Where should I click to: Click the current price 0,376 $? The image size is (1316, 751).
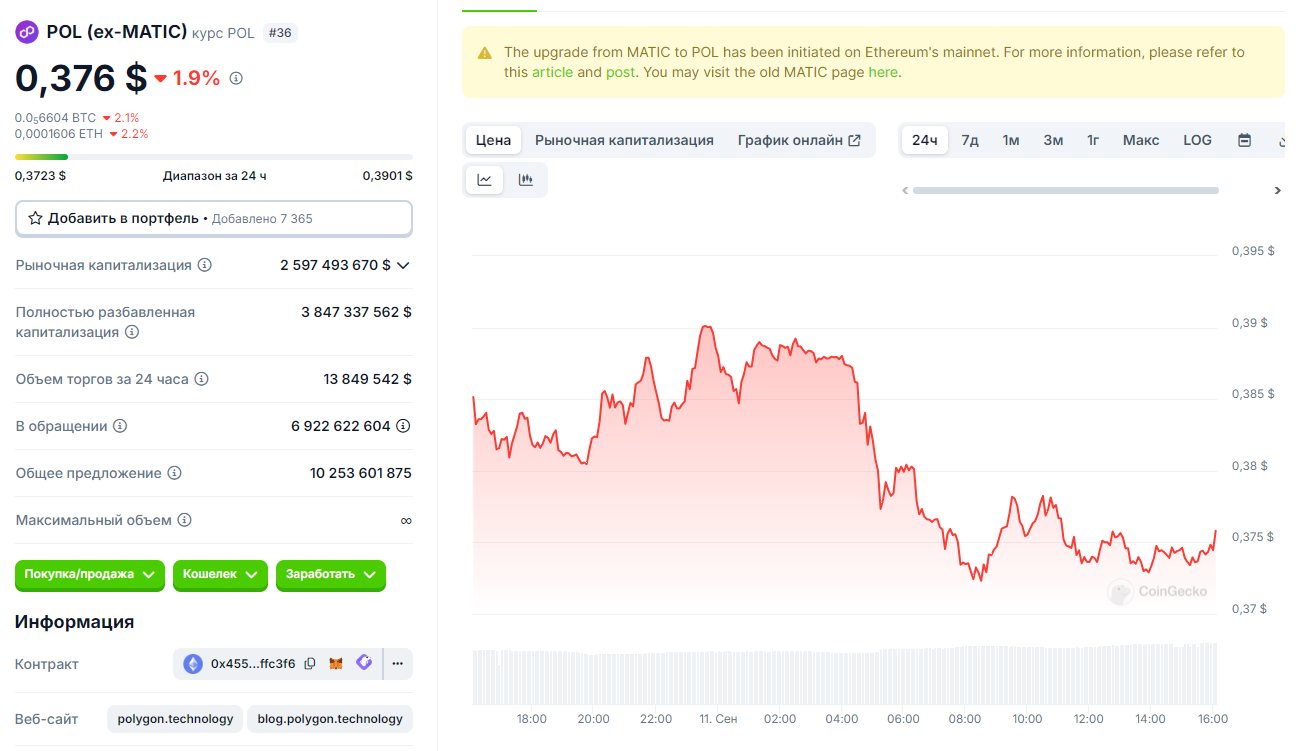[x=81, y=78]
